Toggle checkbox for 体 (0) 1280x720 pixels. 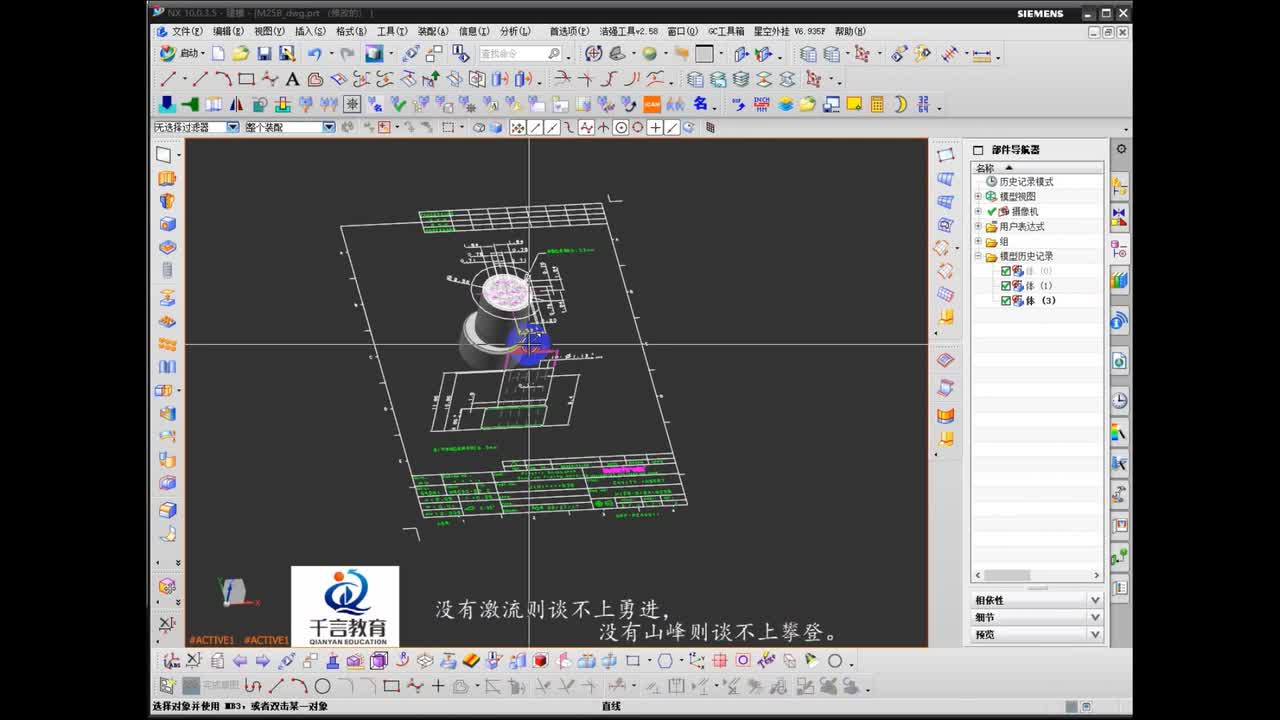(1006, 271)
